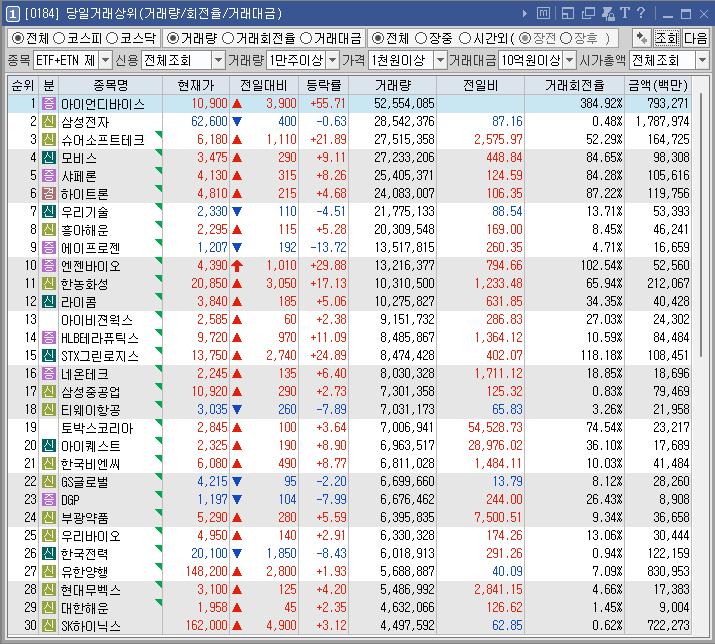Click the 증 badge next to DGP
Screen dimensions: 715x644
[49, 499]
